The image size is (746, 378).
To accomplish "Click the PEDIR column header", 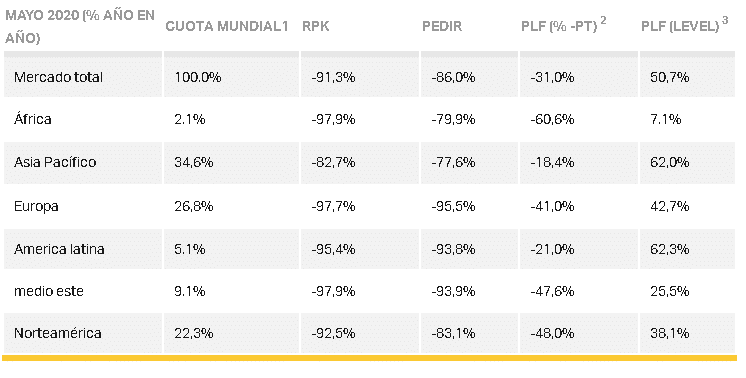I will (442, 26).
